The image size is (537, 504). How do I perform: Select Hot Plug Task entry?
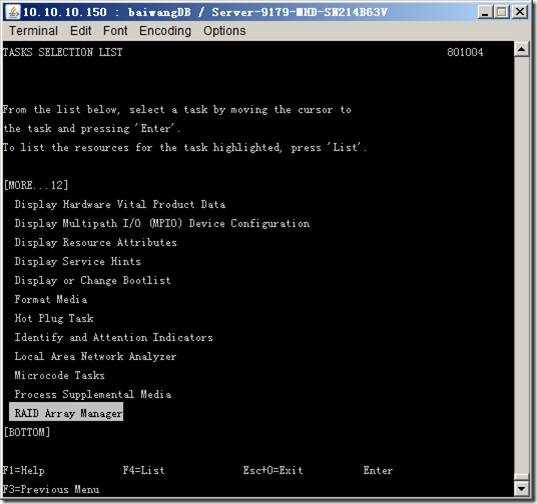(x=54, y=318)
